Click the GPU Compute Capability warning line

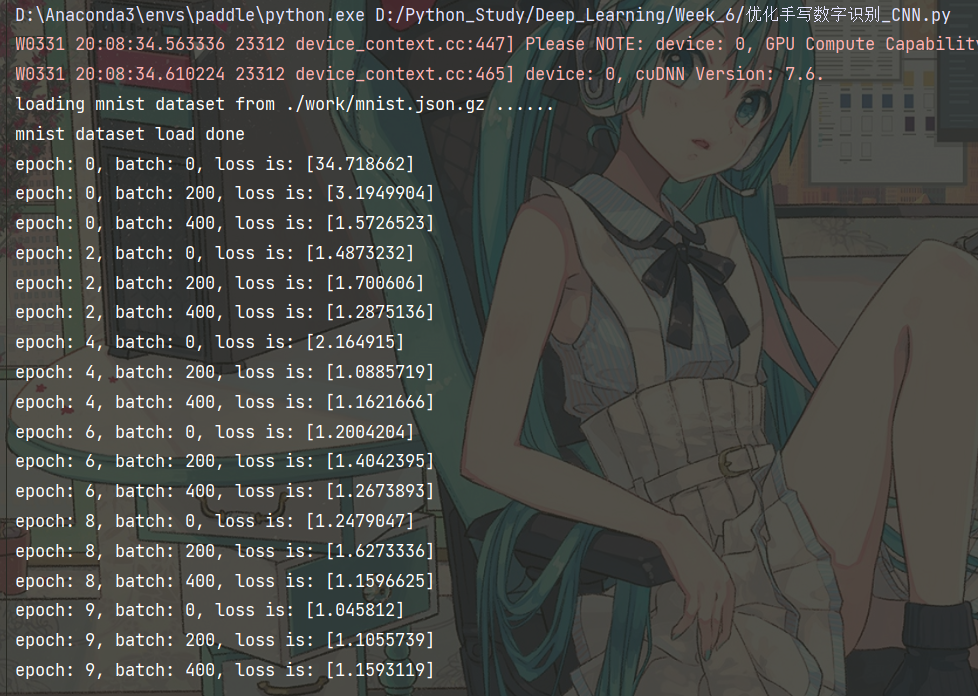point(496,44)
